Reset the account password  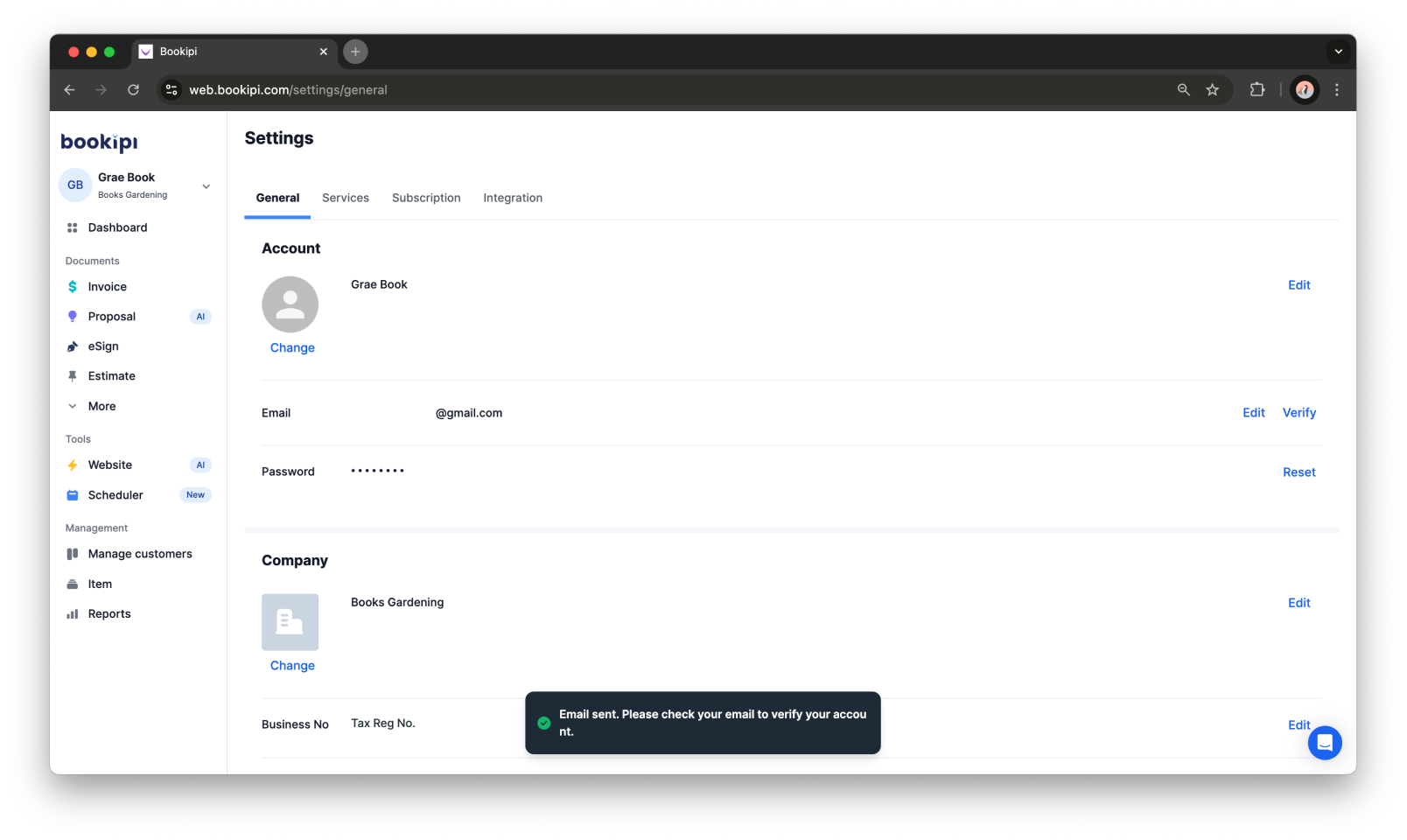(x=1298, y=472)
